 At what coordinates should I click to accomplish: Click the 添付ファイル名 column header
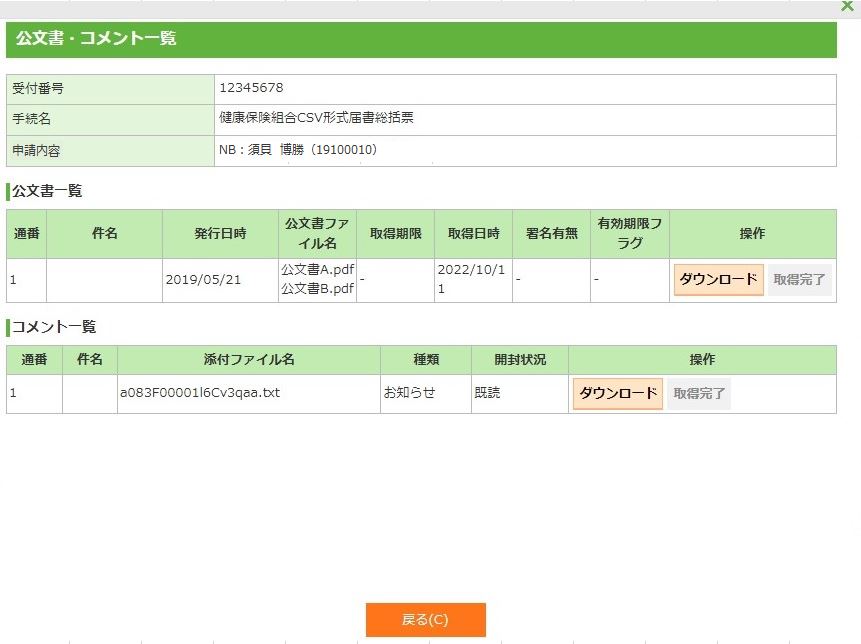tap(248, 360)
